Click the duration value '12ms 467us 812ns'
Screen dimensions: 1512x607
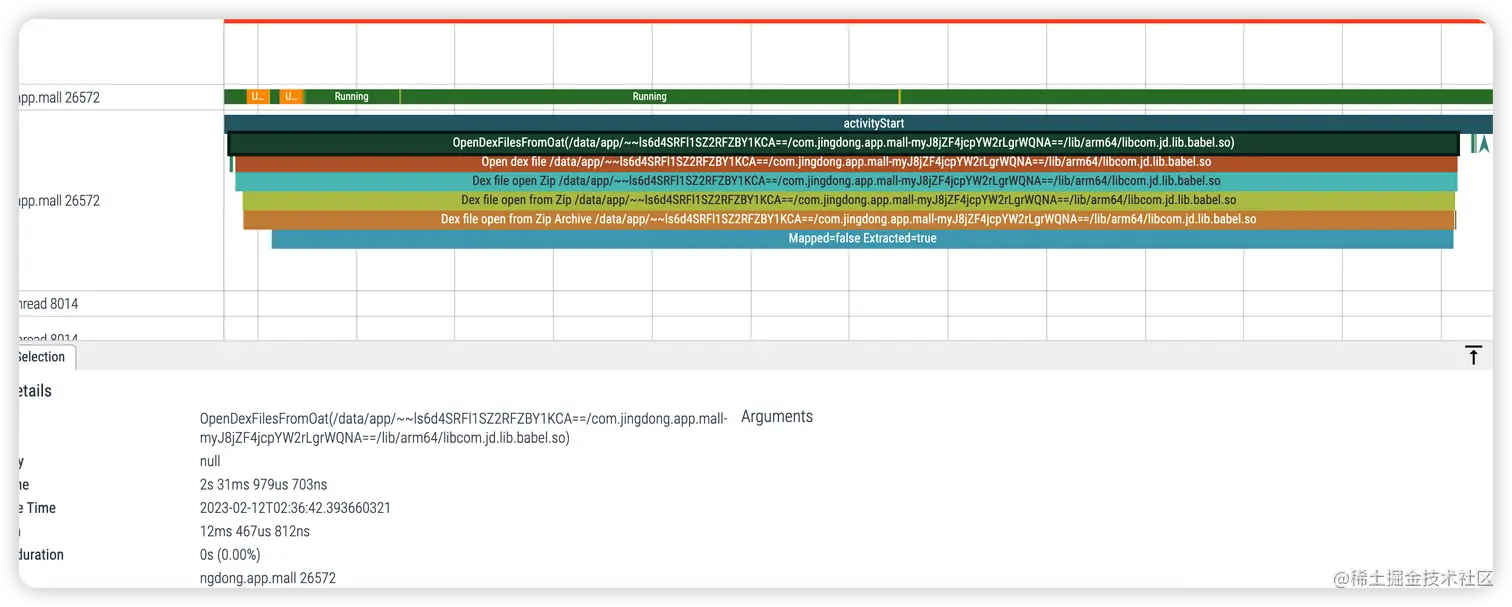coord(255,532)
